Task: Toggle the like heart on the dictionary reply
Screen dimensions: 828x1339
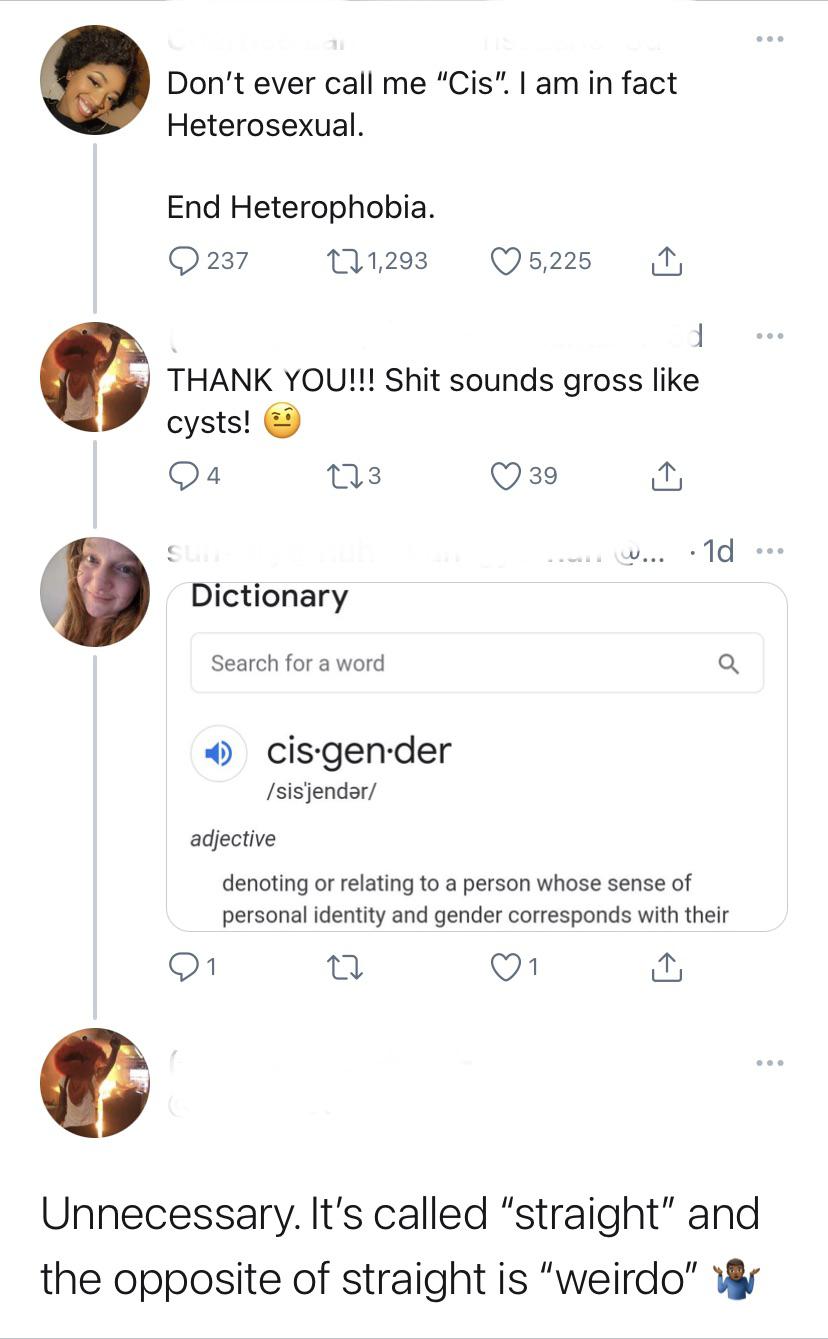Action: pos(504,966)
